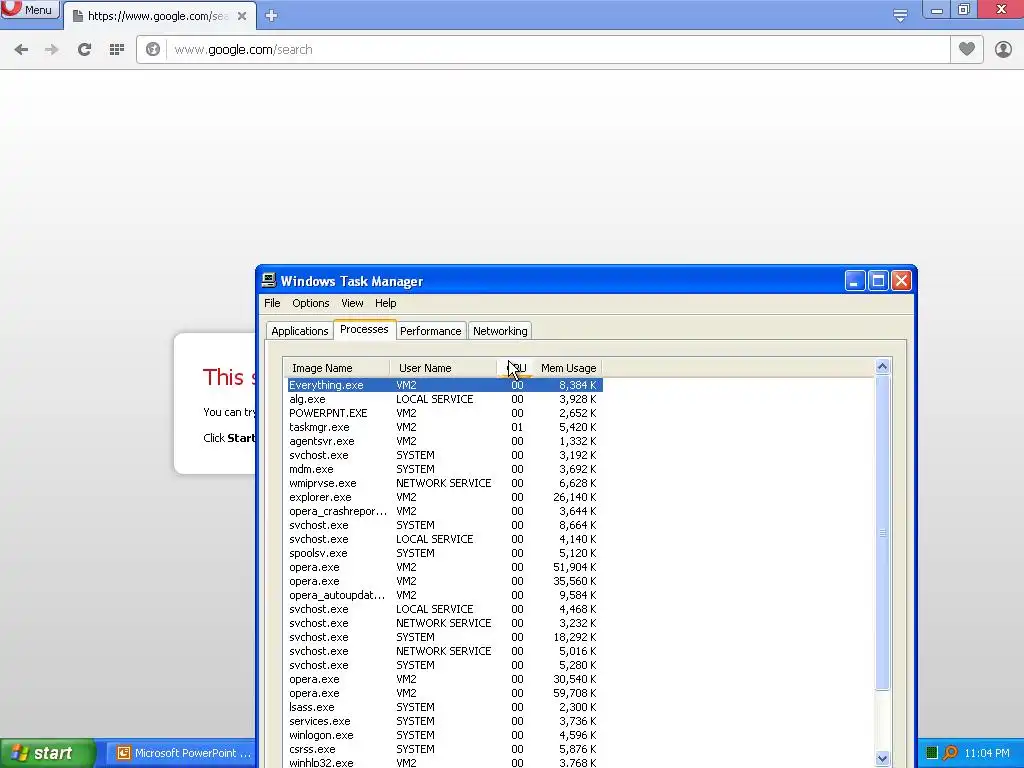Go back in Opera browser
Screen dimensions: 1024x768
[x=21, y=50]
